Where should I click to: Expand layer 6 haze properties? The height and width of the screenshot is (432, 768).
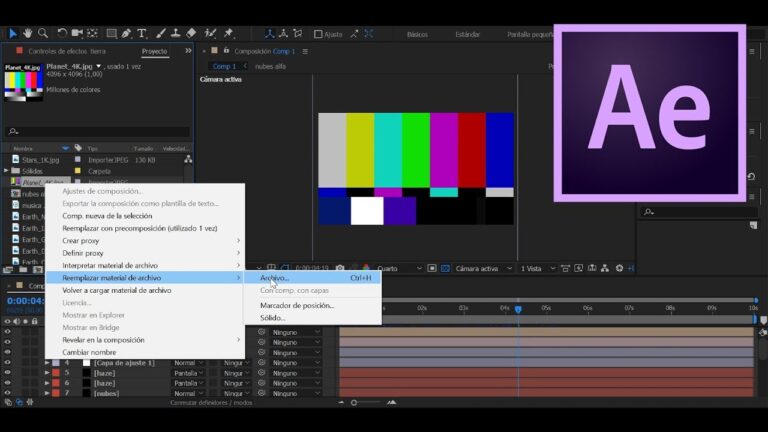pos(47,383)
